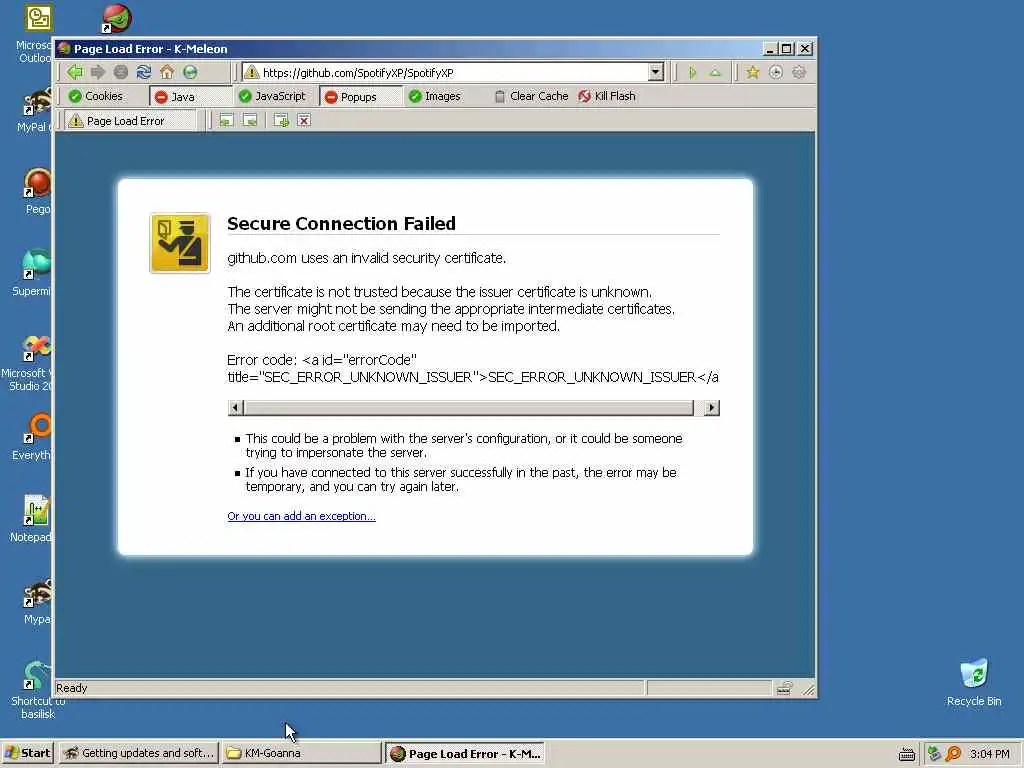Open the Start menu
This screenshot has width=1024, height=768.
27,753
